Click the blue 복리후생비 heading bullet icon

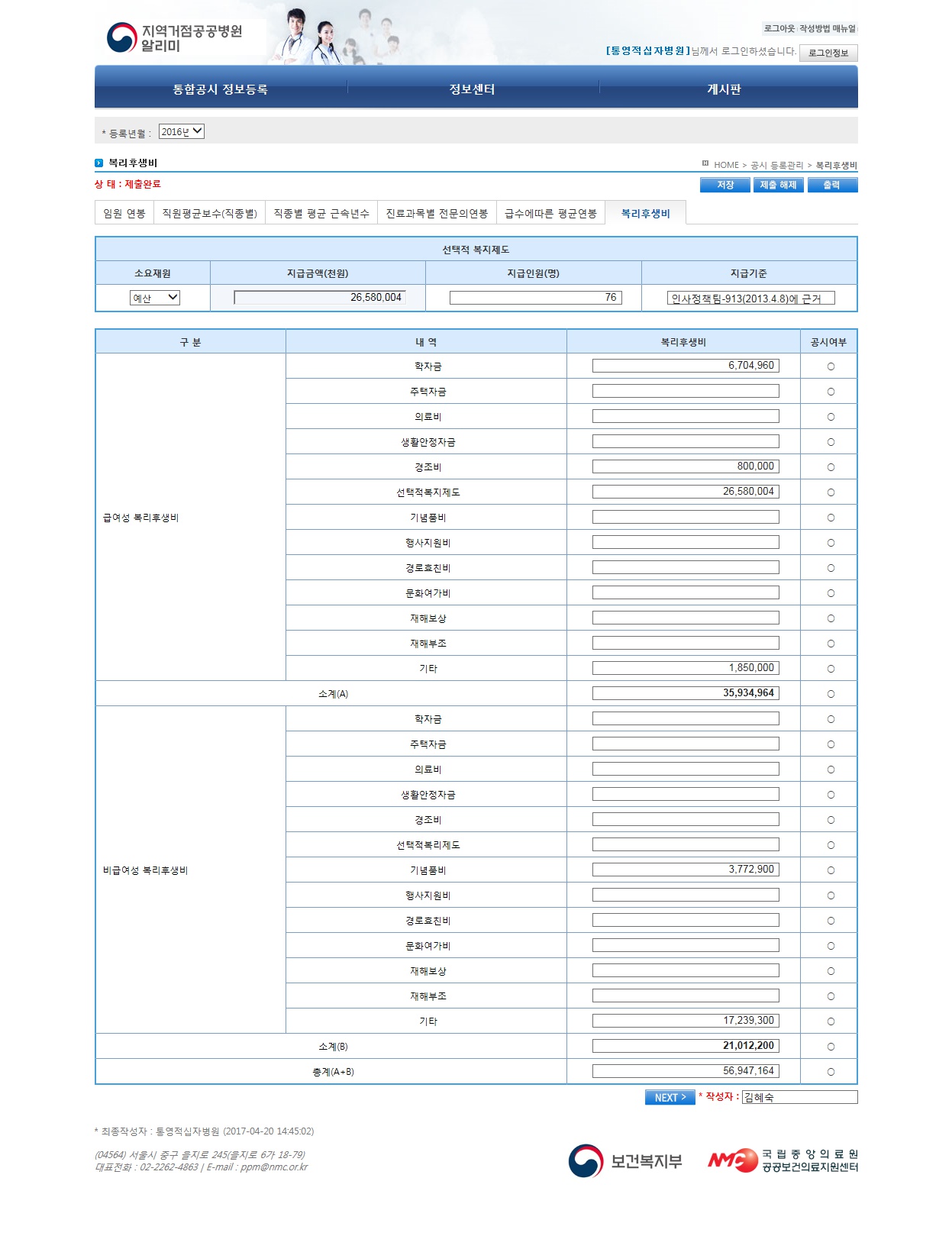point(99,163)
